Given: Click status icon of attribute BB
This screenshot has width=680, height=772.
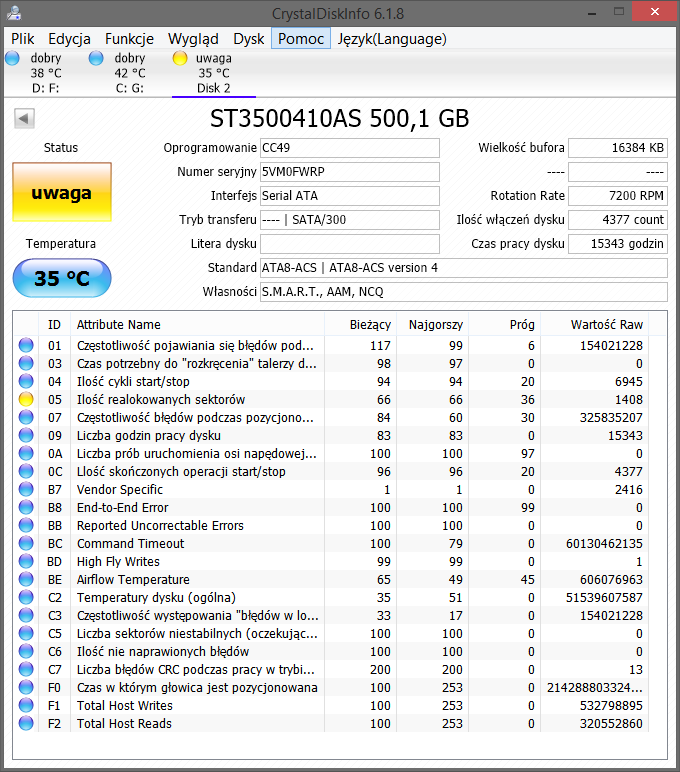Looking at the screenshot, I should point(26,525).
